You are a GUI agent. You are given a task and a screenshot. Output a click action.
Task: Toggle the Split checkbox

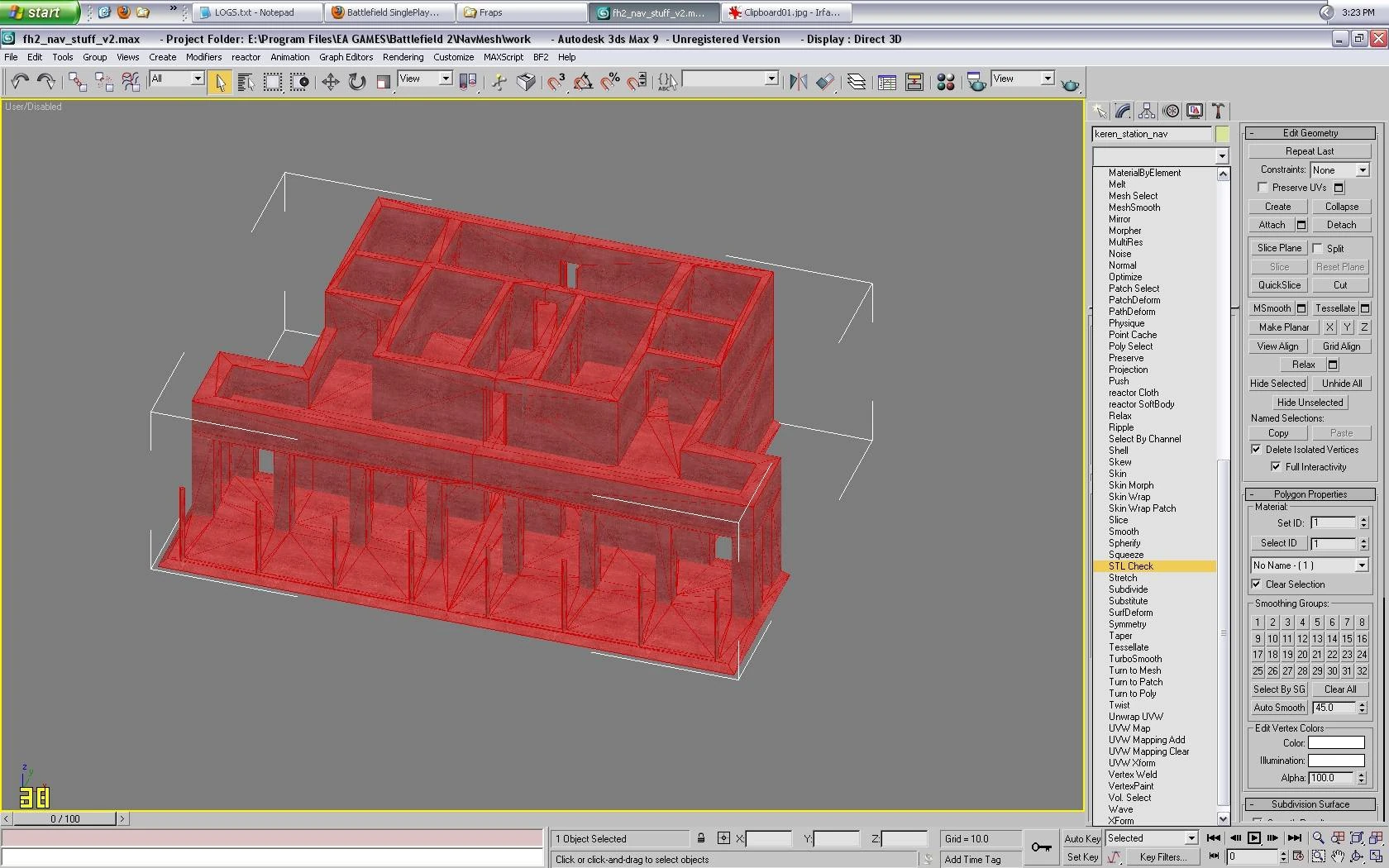coord(1318,248)
